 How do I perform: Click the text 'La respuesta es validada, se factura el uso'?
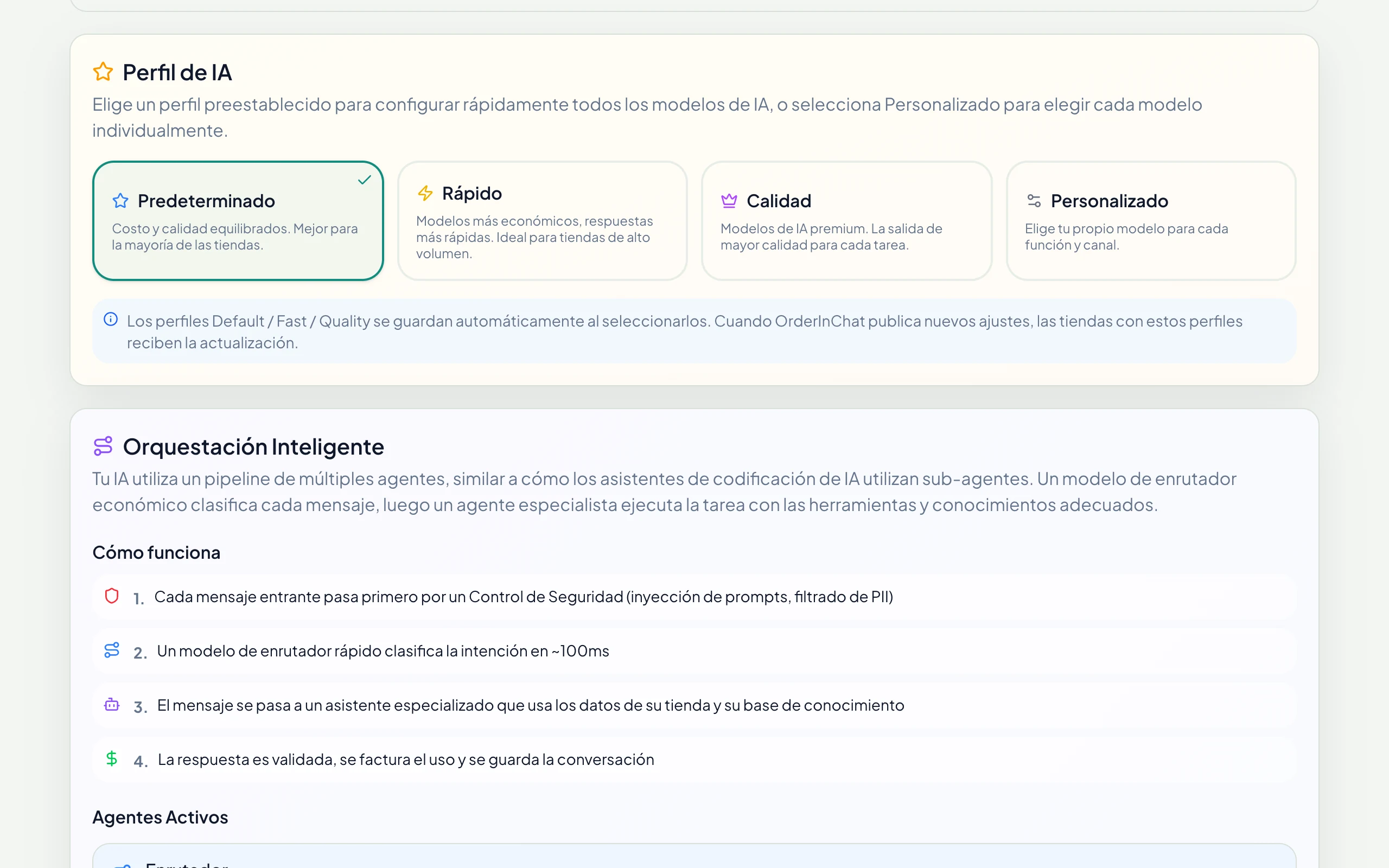point(306,759)
